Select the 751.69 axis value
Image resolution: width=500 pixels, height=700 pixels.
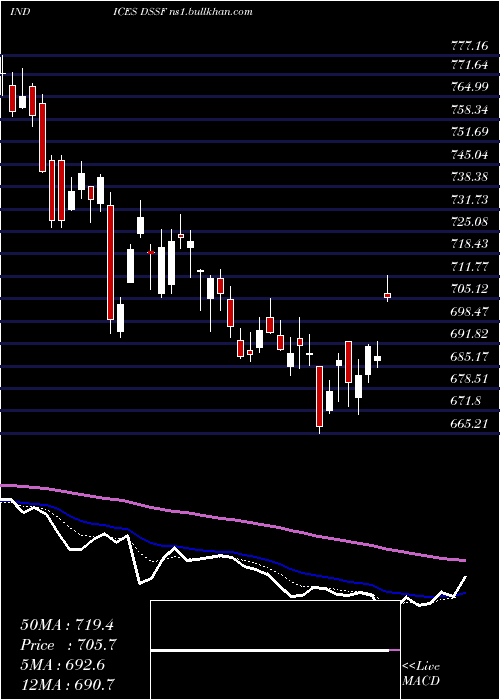[x=468, y=132]
